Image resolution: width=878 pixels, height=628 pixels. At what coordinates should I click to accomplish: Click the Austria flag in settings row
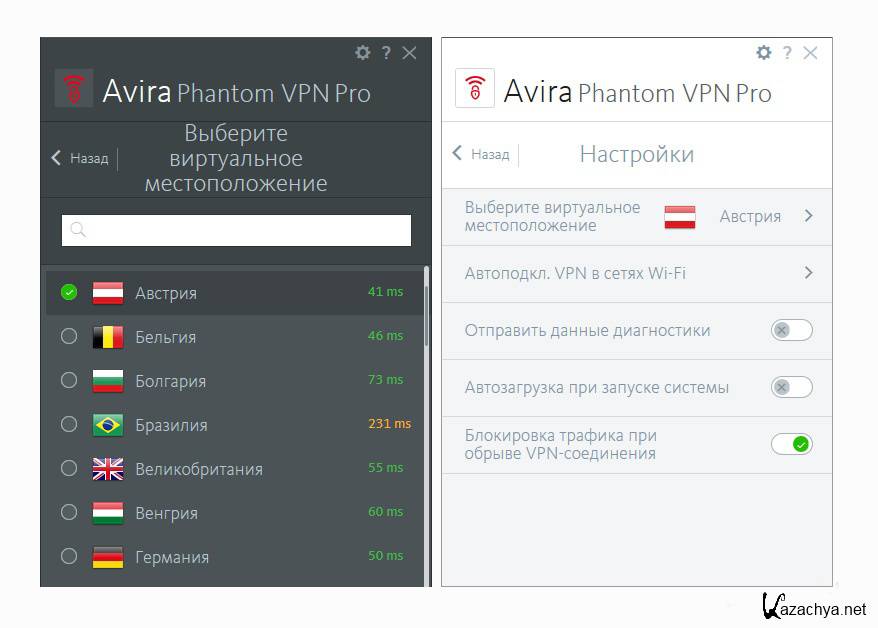(680, 217)
